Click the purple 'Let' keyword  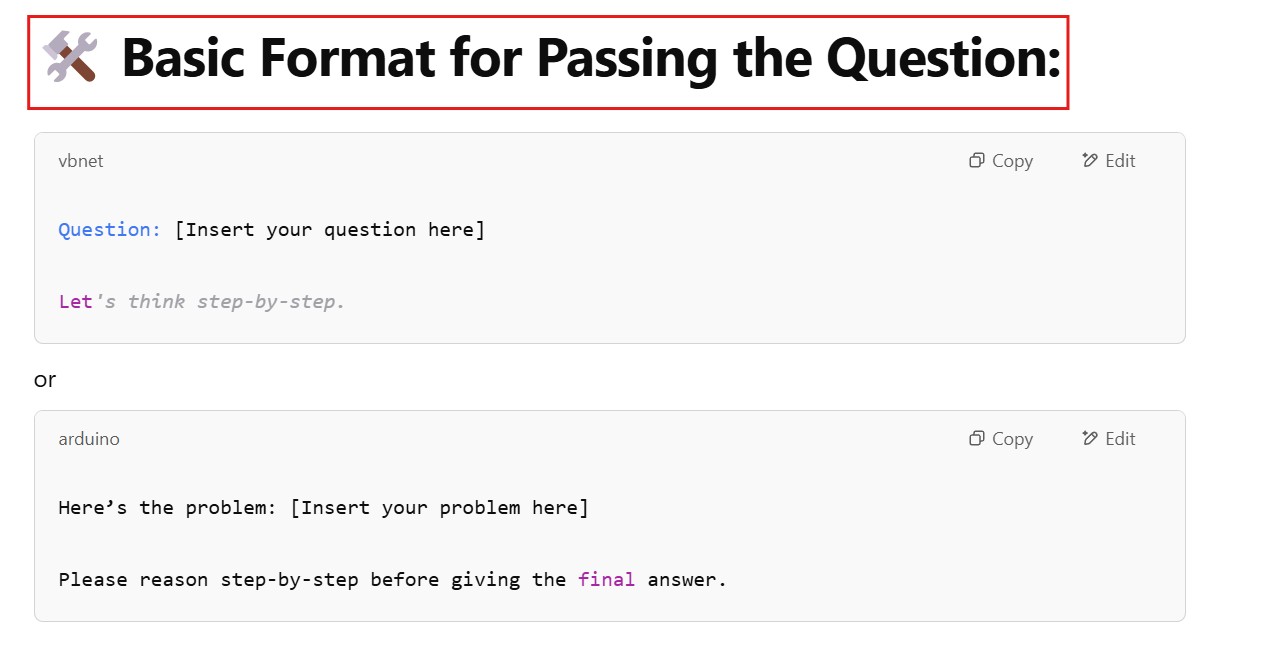[75, 301]
